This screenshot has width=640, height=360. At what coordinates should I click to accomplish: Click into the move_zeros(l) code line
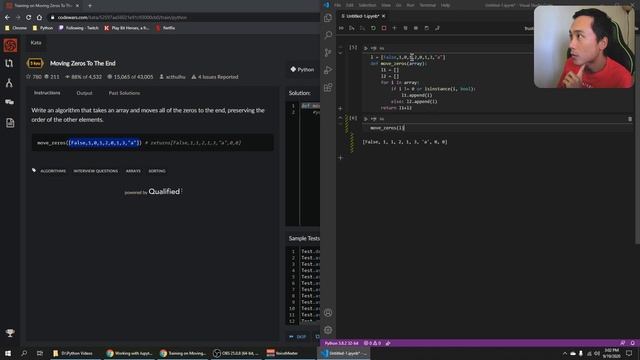[x=387, y=128]
